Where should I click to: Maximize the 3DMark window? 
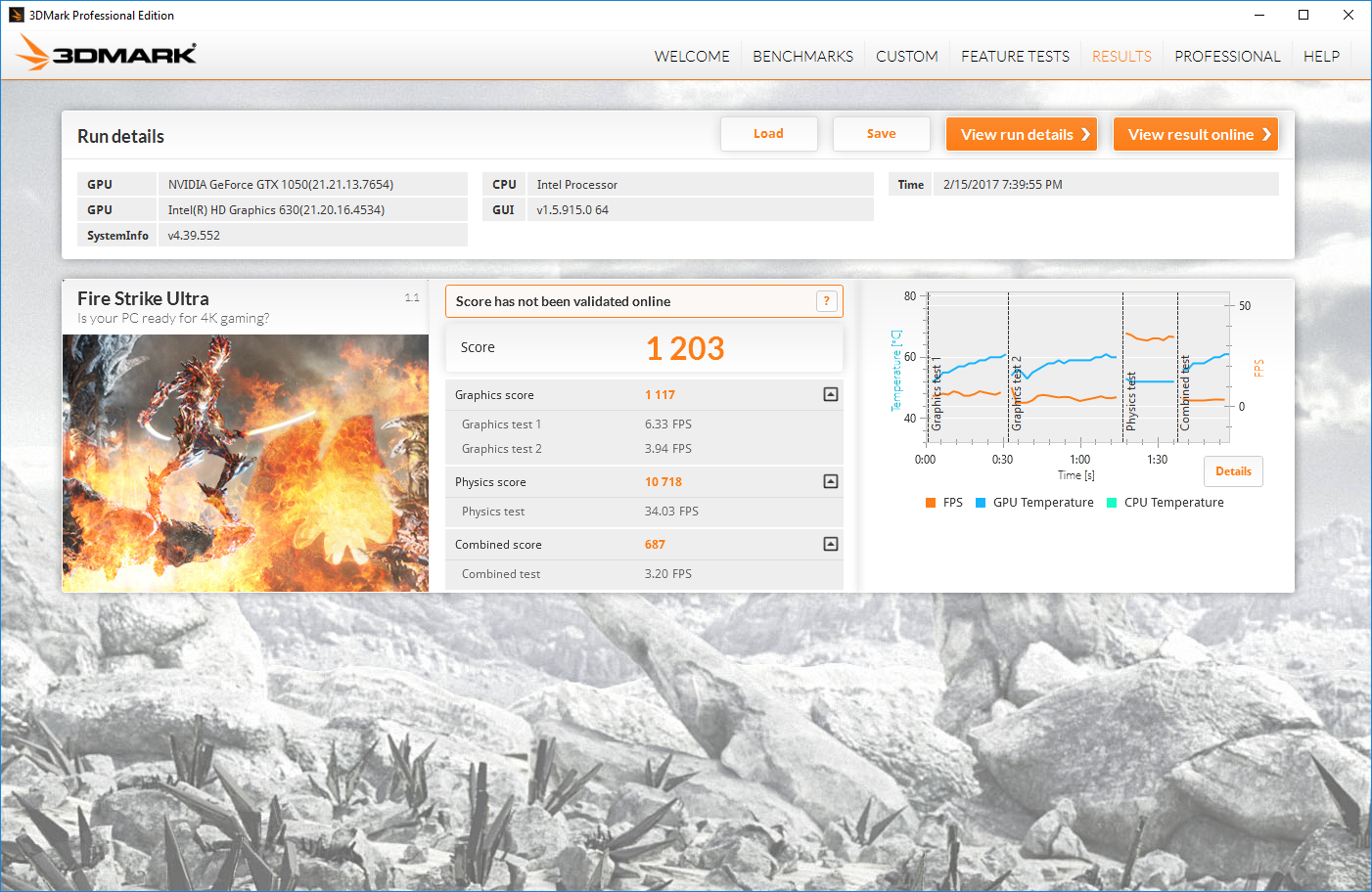tap(1303, 15)
